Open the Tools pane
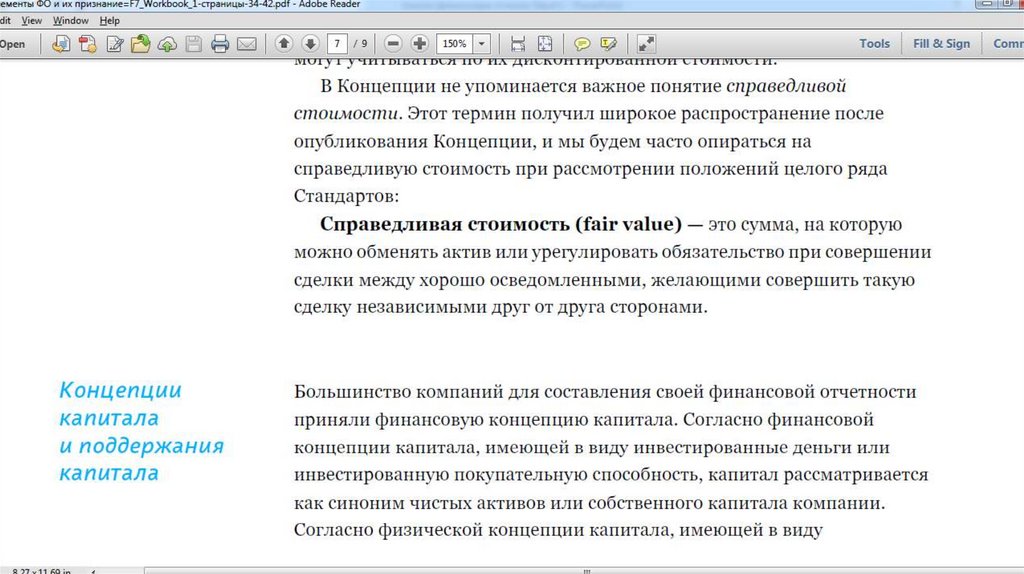Image resolution: width=1024 pixels, height=574 pixels. (x=874, y=44)
